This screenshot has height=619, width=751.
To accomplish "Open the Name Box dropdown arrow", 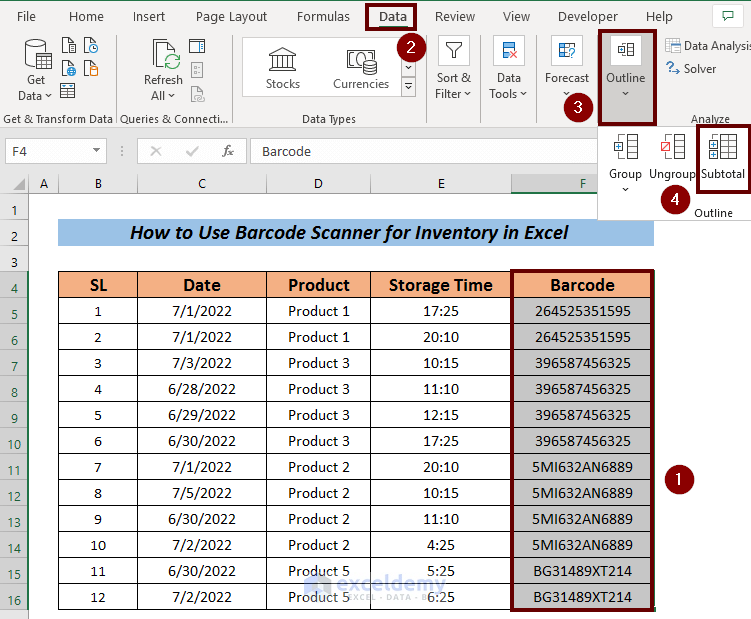I will [97, 151].
